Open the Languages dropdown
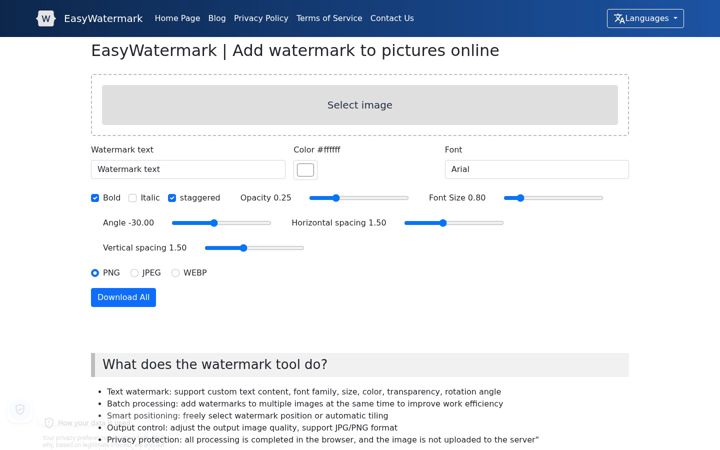The image size is (720, 450). click(645, 18)
